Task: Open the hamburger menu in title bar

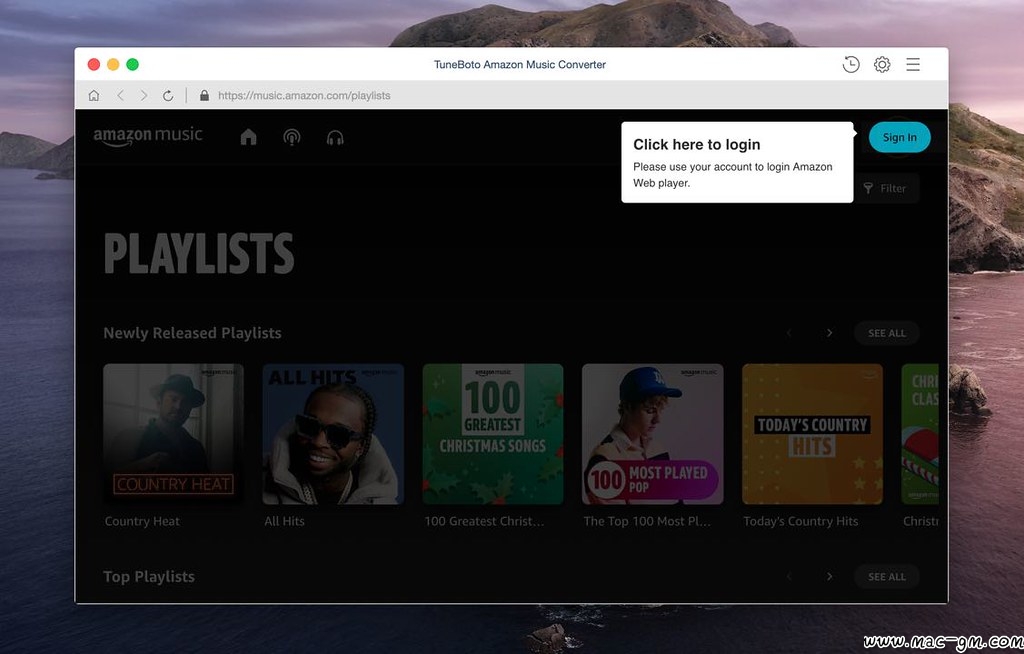Action: pyautogui.click(x=913, y=64)
